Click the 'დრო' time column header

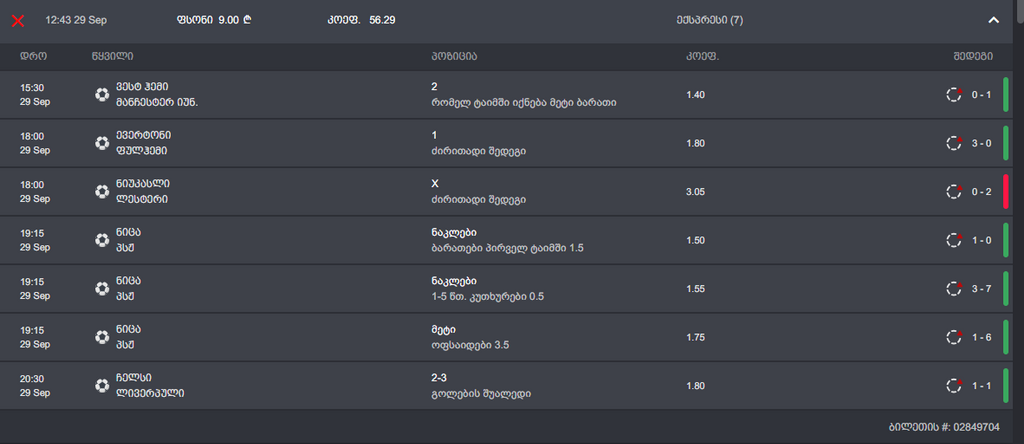[34, 56]
